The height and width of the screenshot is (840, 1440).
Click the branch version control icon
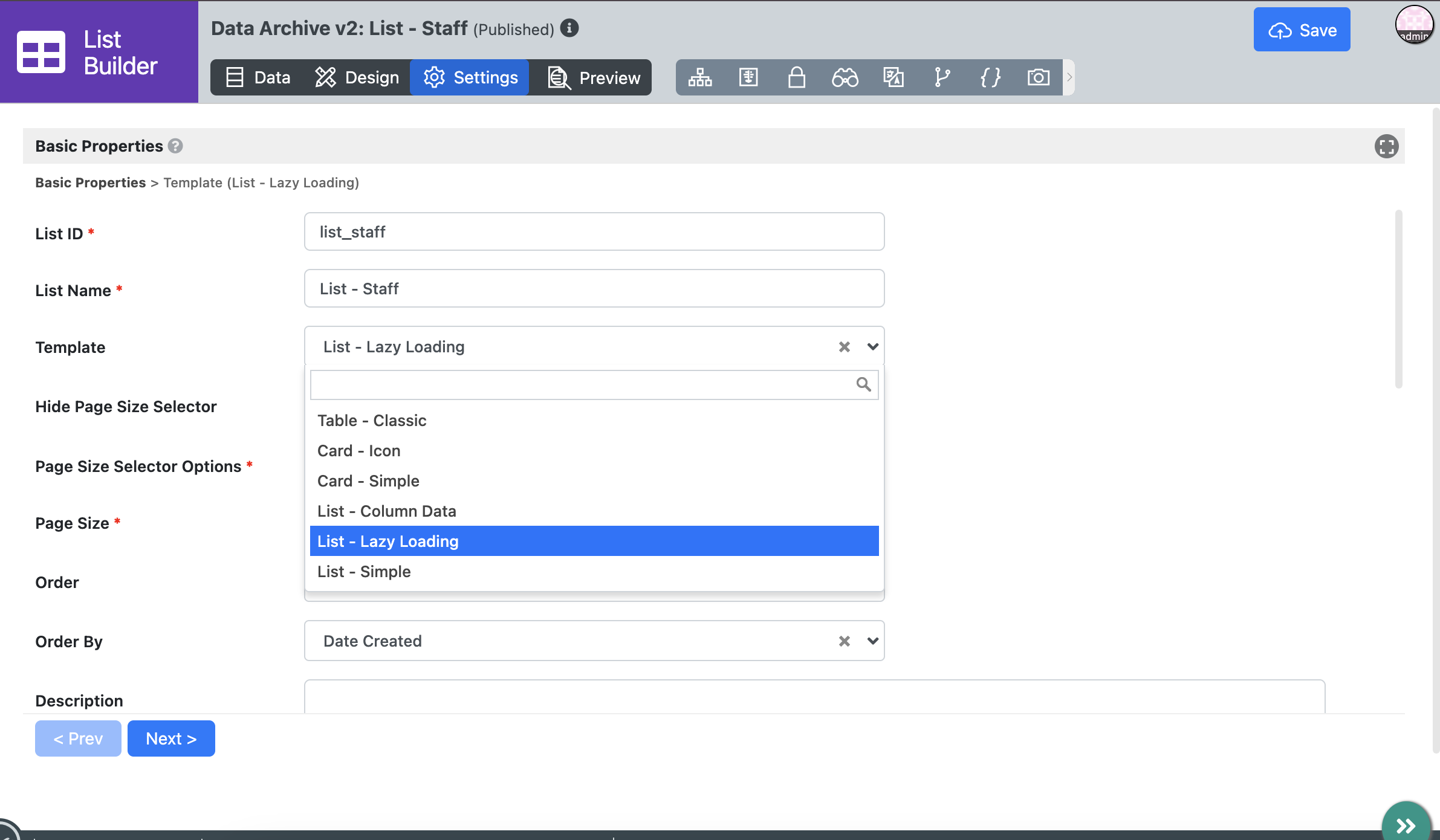click(x=941, y=77)
